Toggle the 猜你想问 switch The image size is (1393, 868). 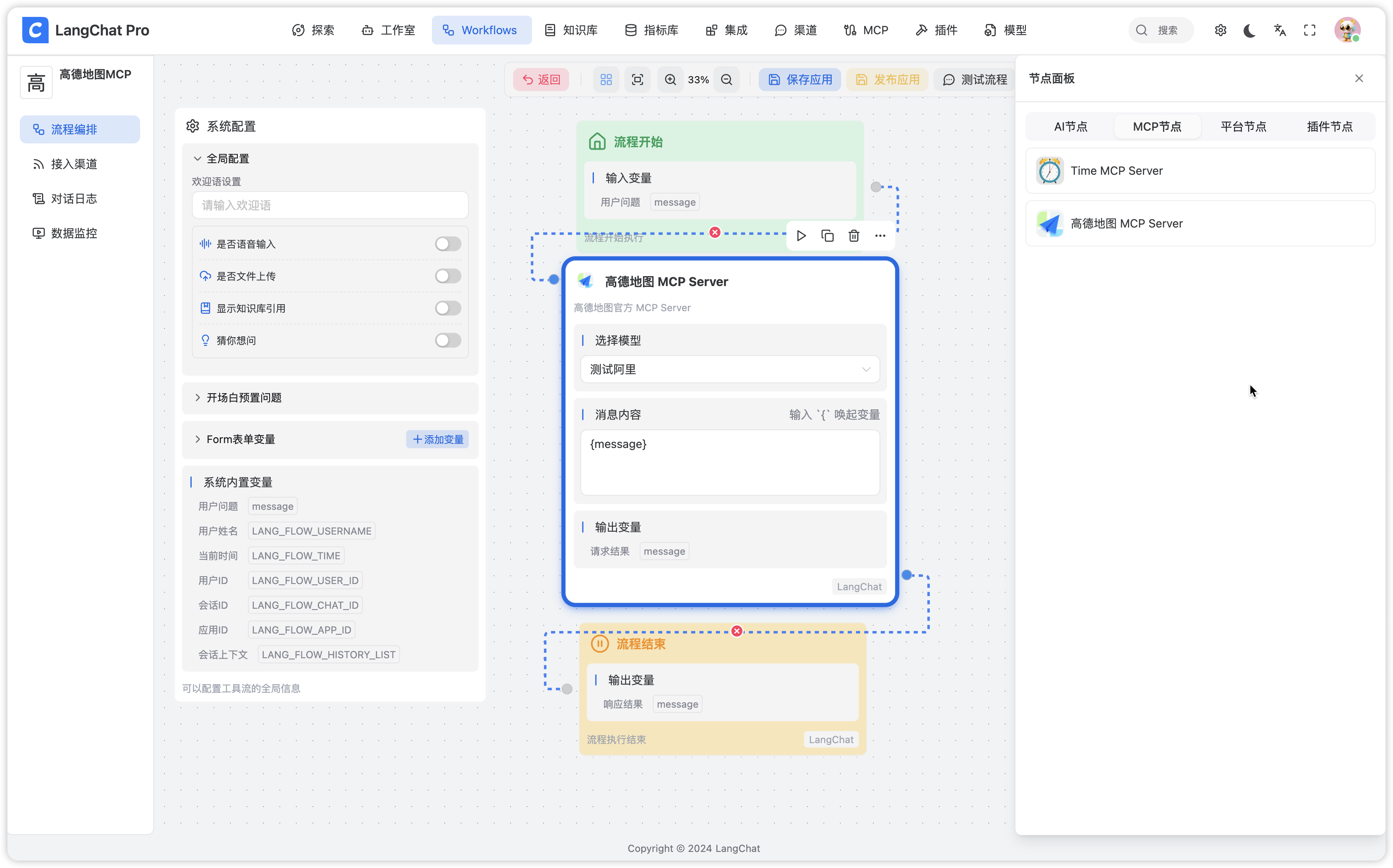[448, 340]
